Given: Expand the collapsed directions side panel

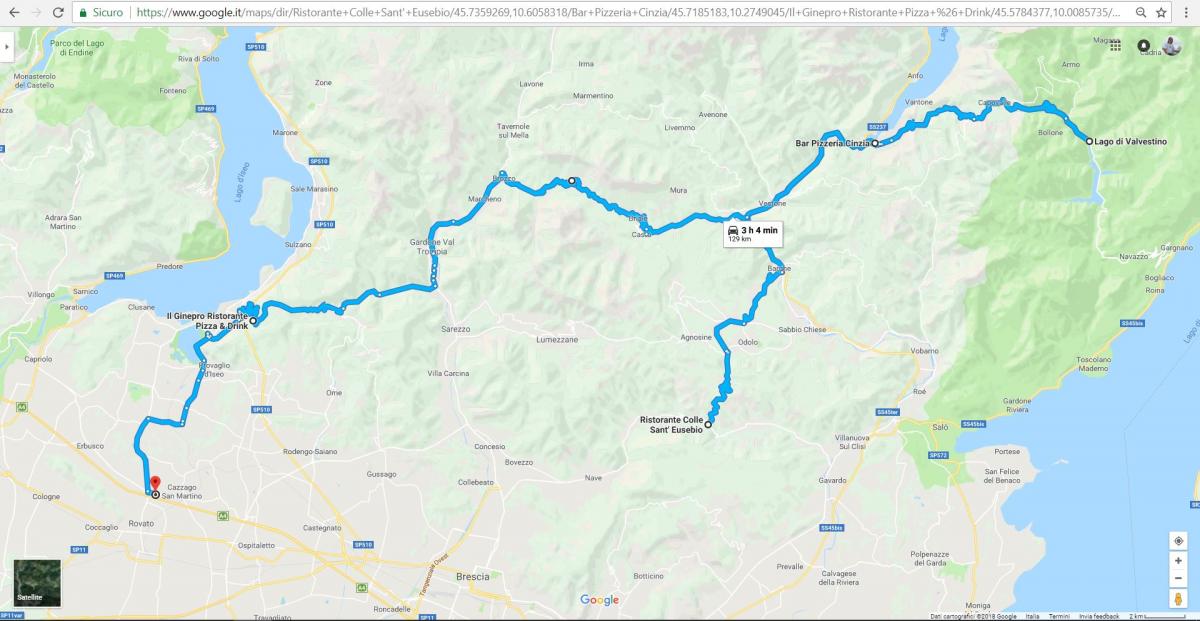Looking at the screenshot, I should pyautogui.click(x=5, y=46).
